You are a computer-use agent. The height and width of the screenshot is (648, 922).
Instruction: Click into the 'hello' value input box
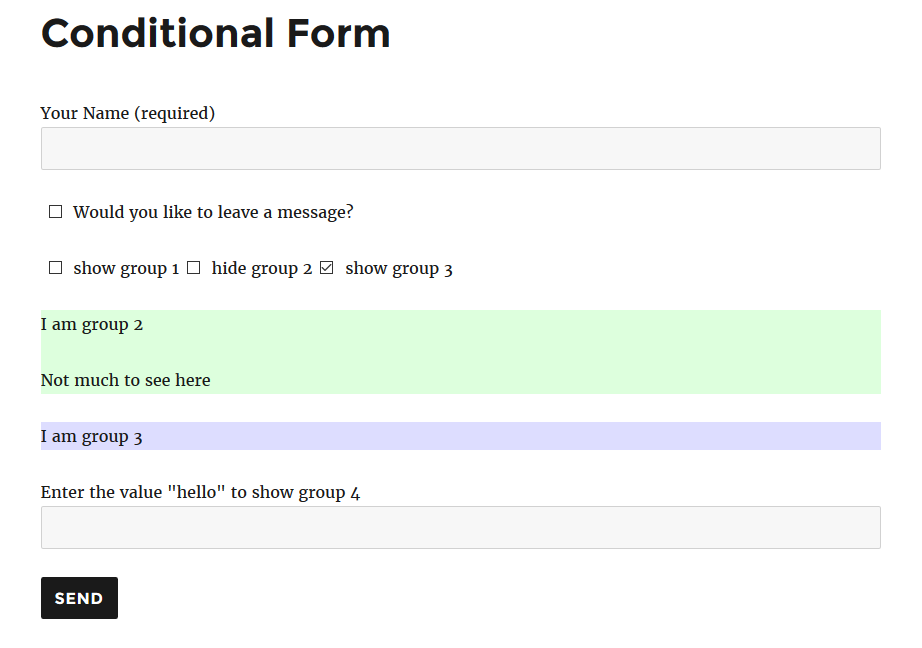coord(460,527)
